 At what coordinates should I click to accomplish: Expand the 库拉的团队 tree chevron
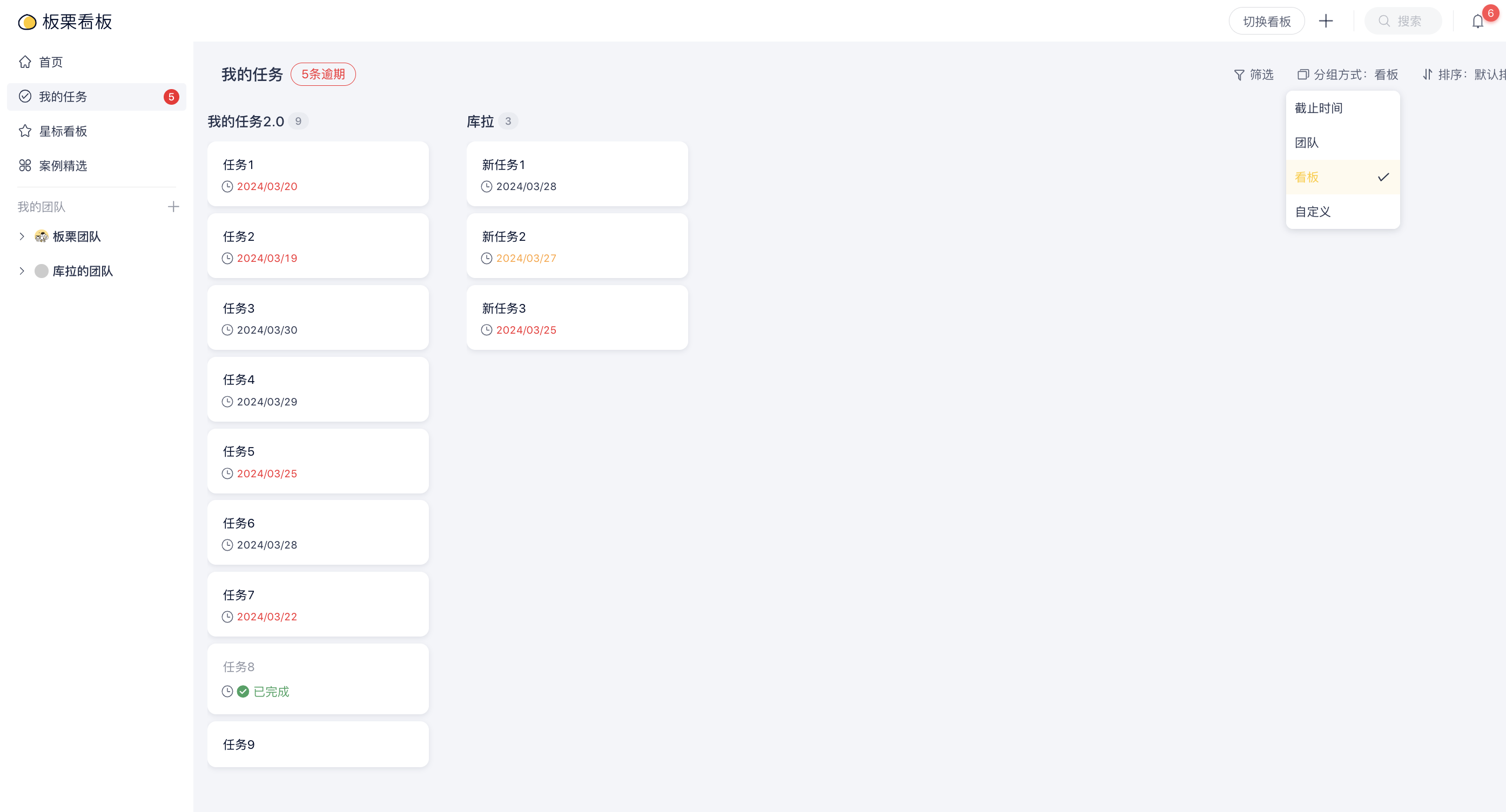click(22, 271)
